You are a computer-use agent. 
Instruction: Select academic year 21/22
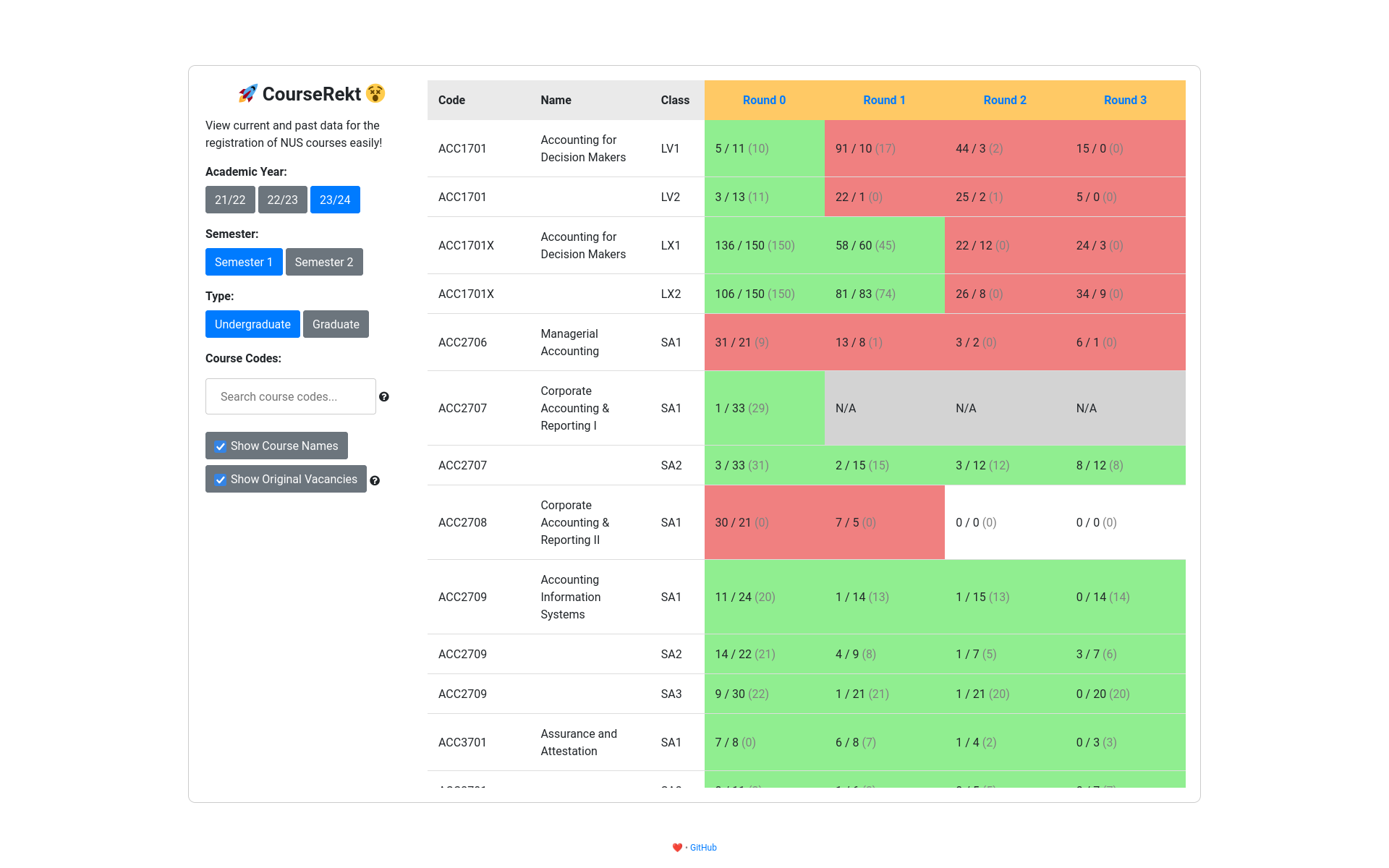click(230, 200)
